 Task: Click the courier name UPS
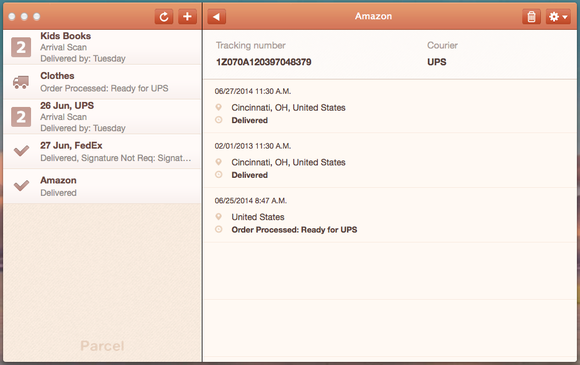coord(436,62)
